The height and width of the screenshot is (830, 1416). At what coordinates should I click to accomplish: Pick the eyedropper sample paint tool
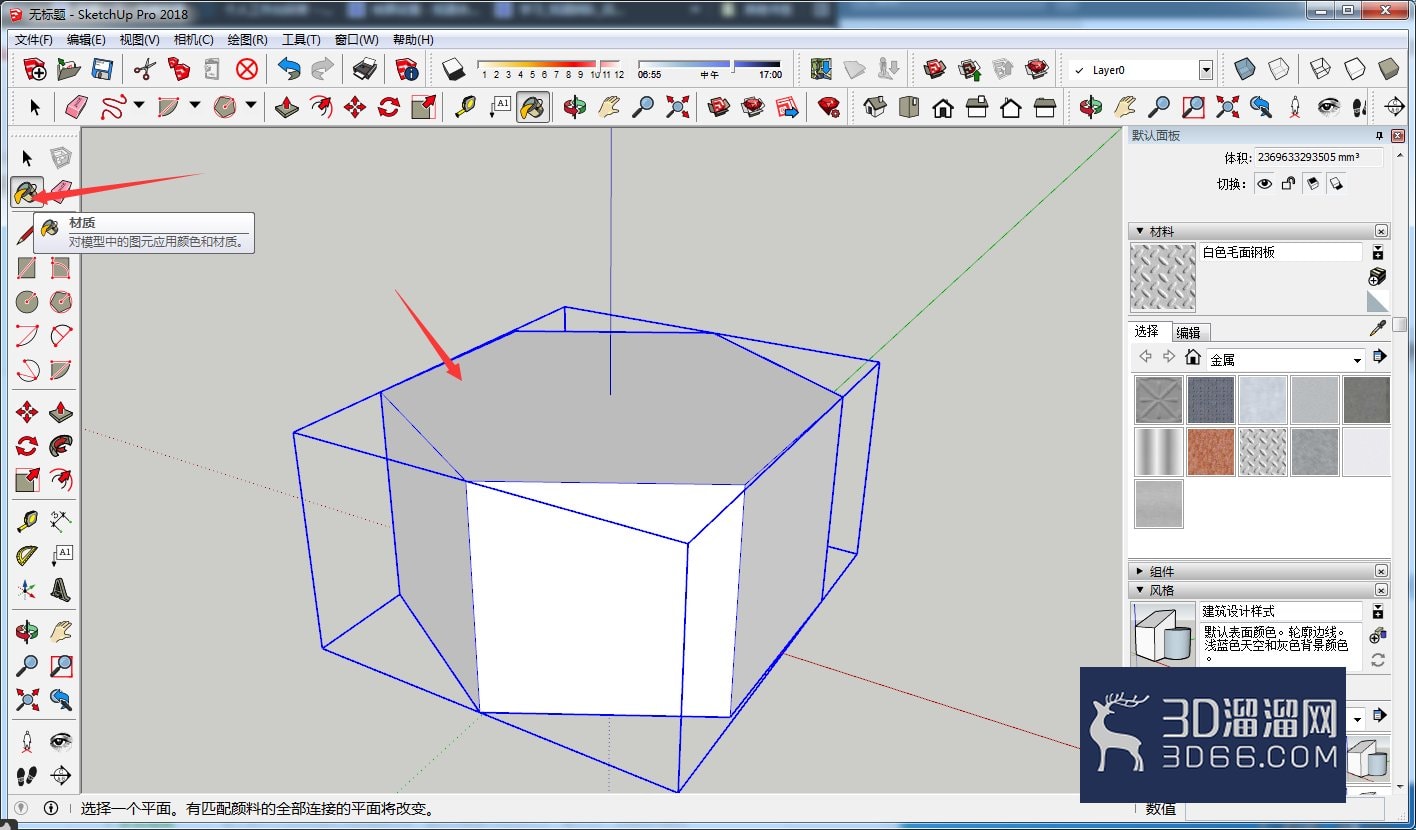click(1377, 329)
